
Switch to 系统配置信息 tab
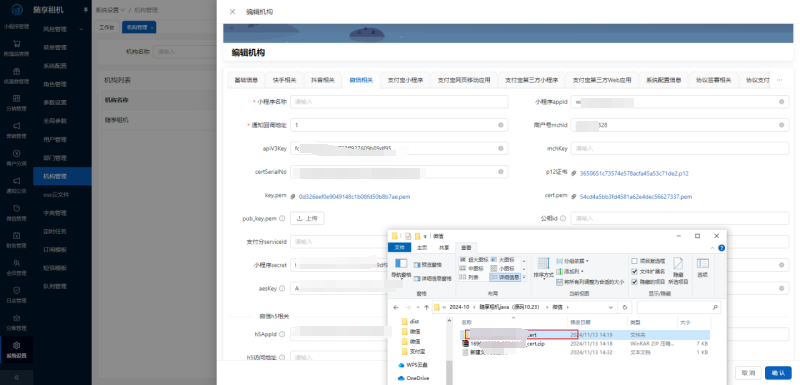pyautogui.click(x=663, y=80)
